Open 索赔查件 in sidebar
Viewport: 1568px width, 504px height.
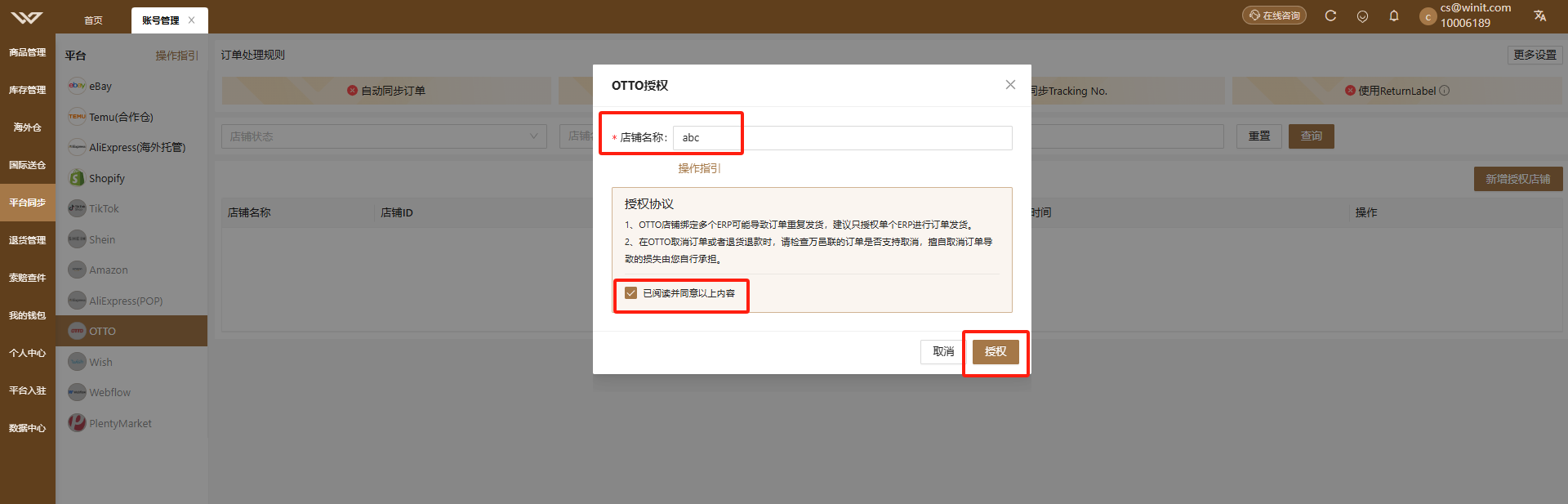pyautogui.click(x=28, y=278)
